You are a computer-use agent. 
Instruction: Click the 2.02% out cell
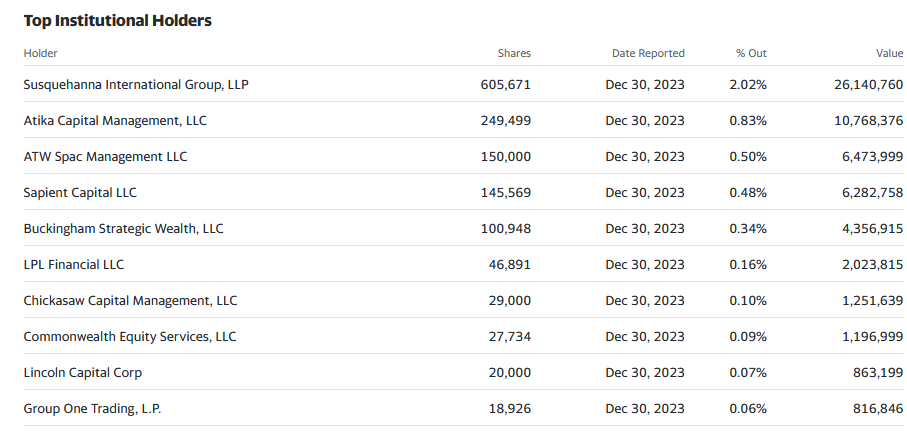(x=748, y=85)
